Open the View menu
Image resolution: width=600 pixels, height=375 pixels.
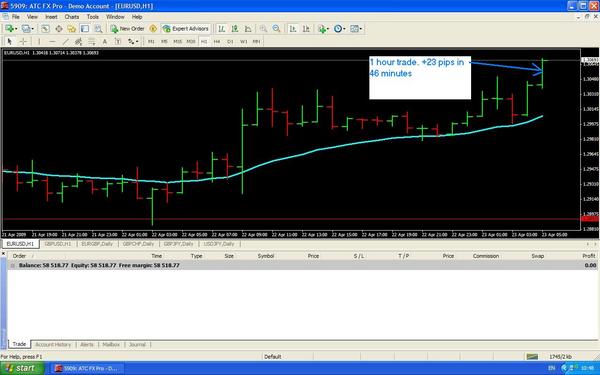tap(32, 17)
